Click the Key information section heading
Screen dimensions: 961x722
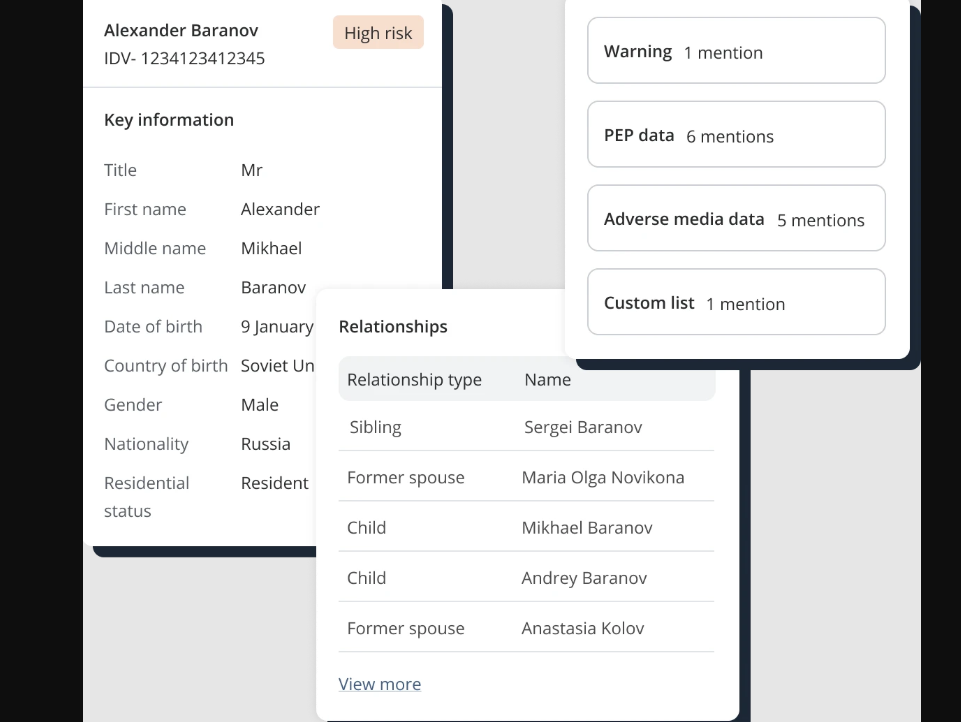[x=169, y=120]
